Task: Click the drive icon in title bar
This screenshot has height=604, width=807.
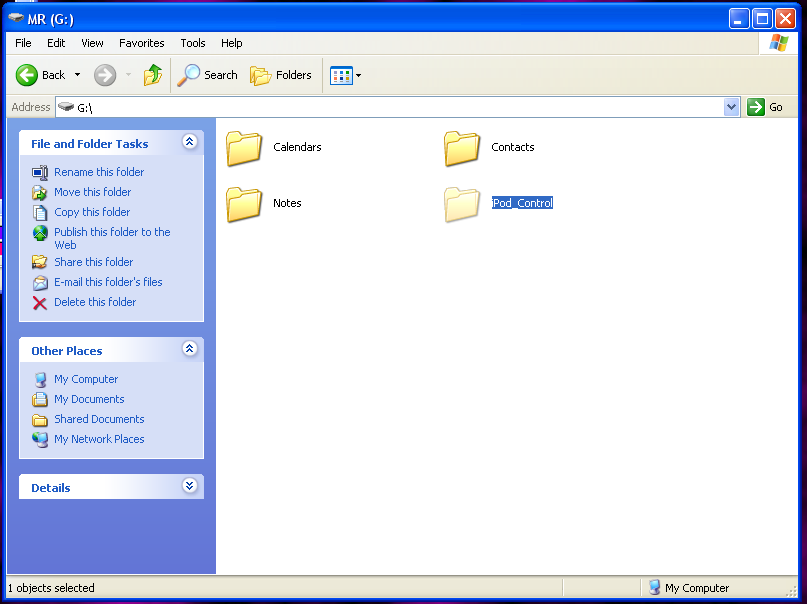Action: [16, 19]
